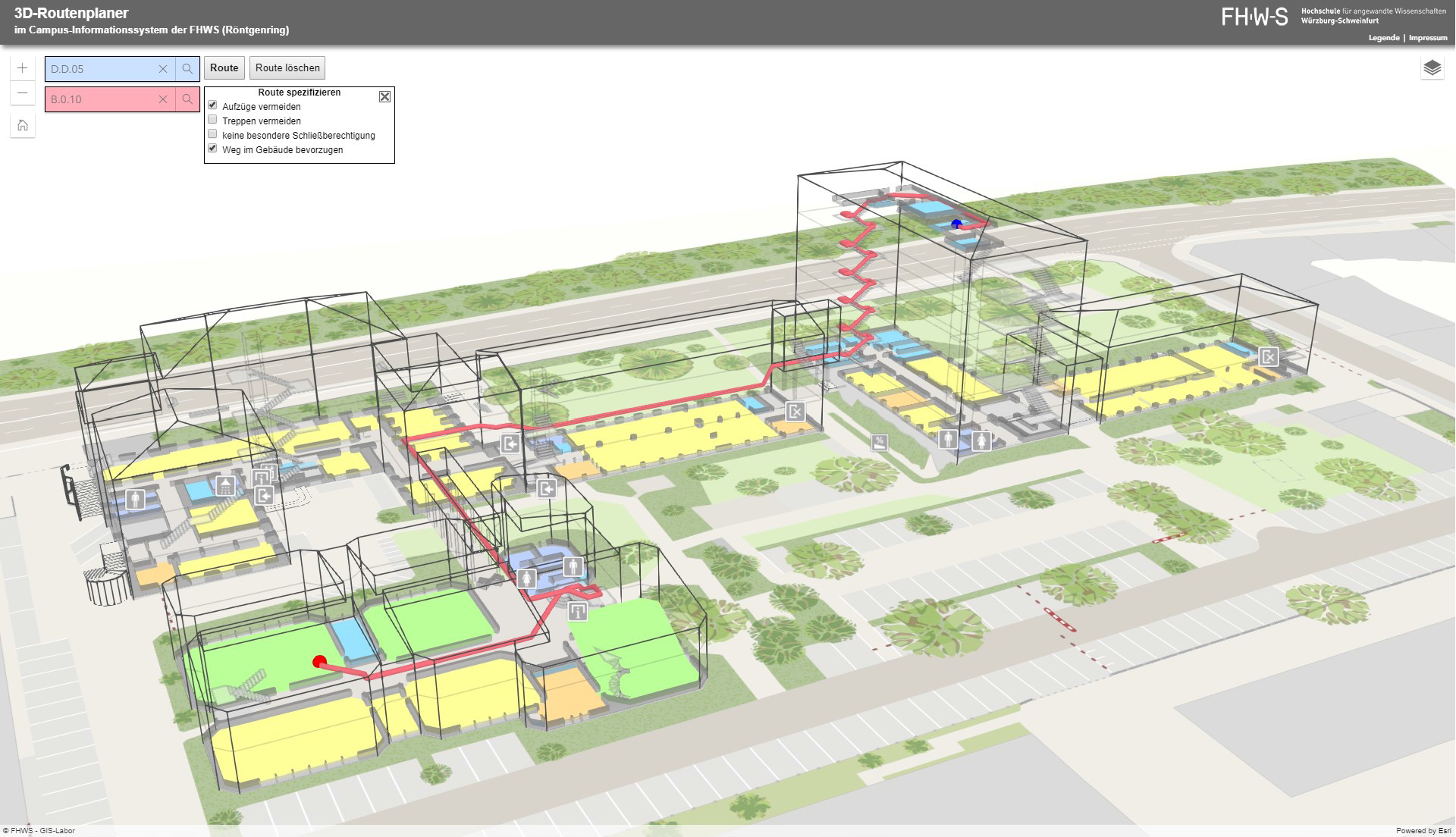Click the Route button
Screen dimensions: 1456x837
click(x=224, y=68)
